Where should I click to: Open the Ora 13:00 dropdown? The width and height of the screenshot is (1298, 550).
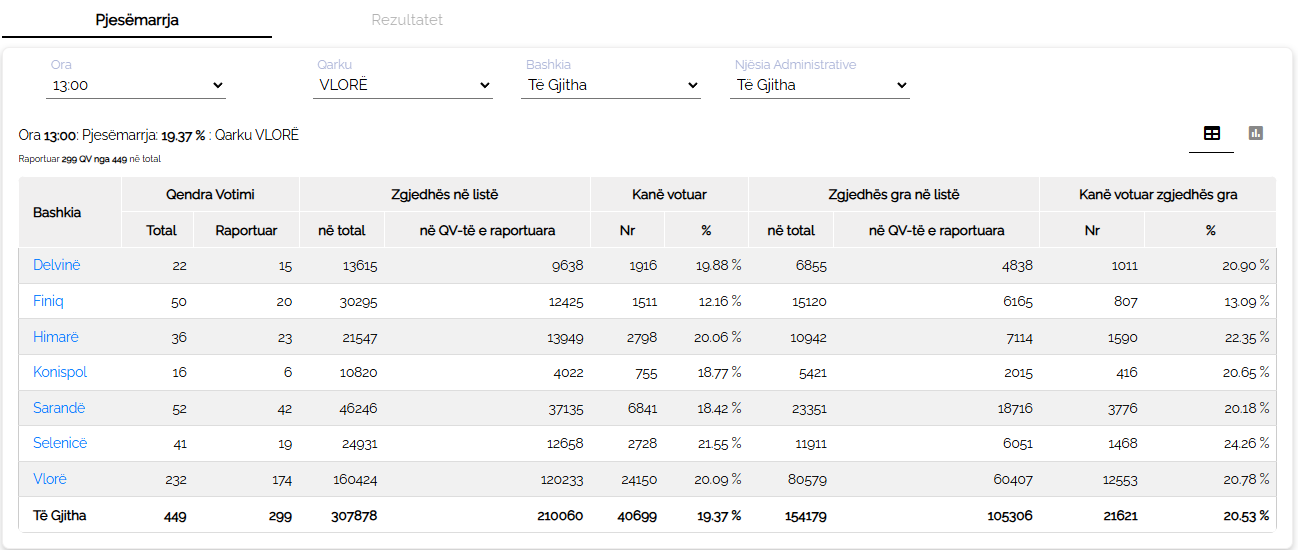(136, 86)
